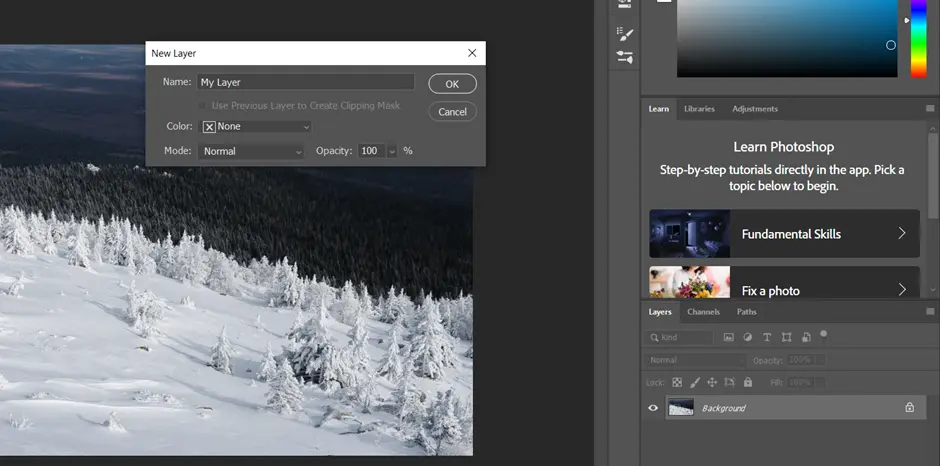Image resolution: width=940 pixels, height=466 pixels.
Task: Open the Kind filter dropdown in Layers
Action: coord(680,338)
